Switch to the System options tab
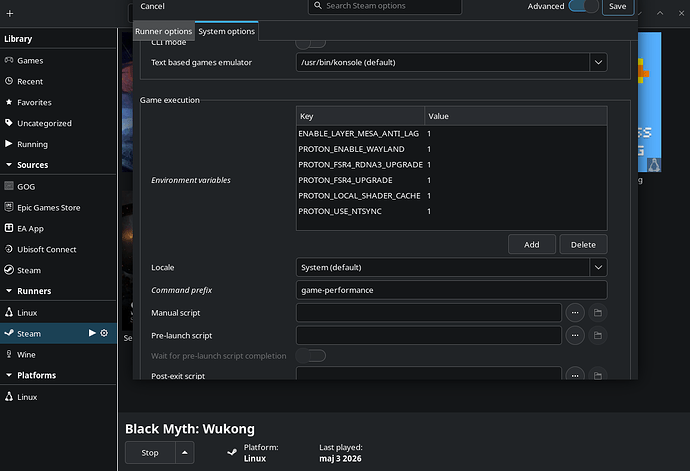Viewport: 690px width, 471px height. 227,31
